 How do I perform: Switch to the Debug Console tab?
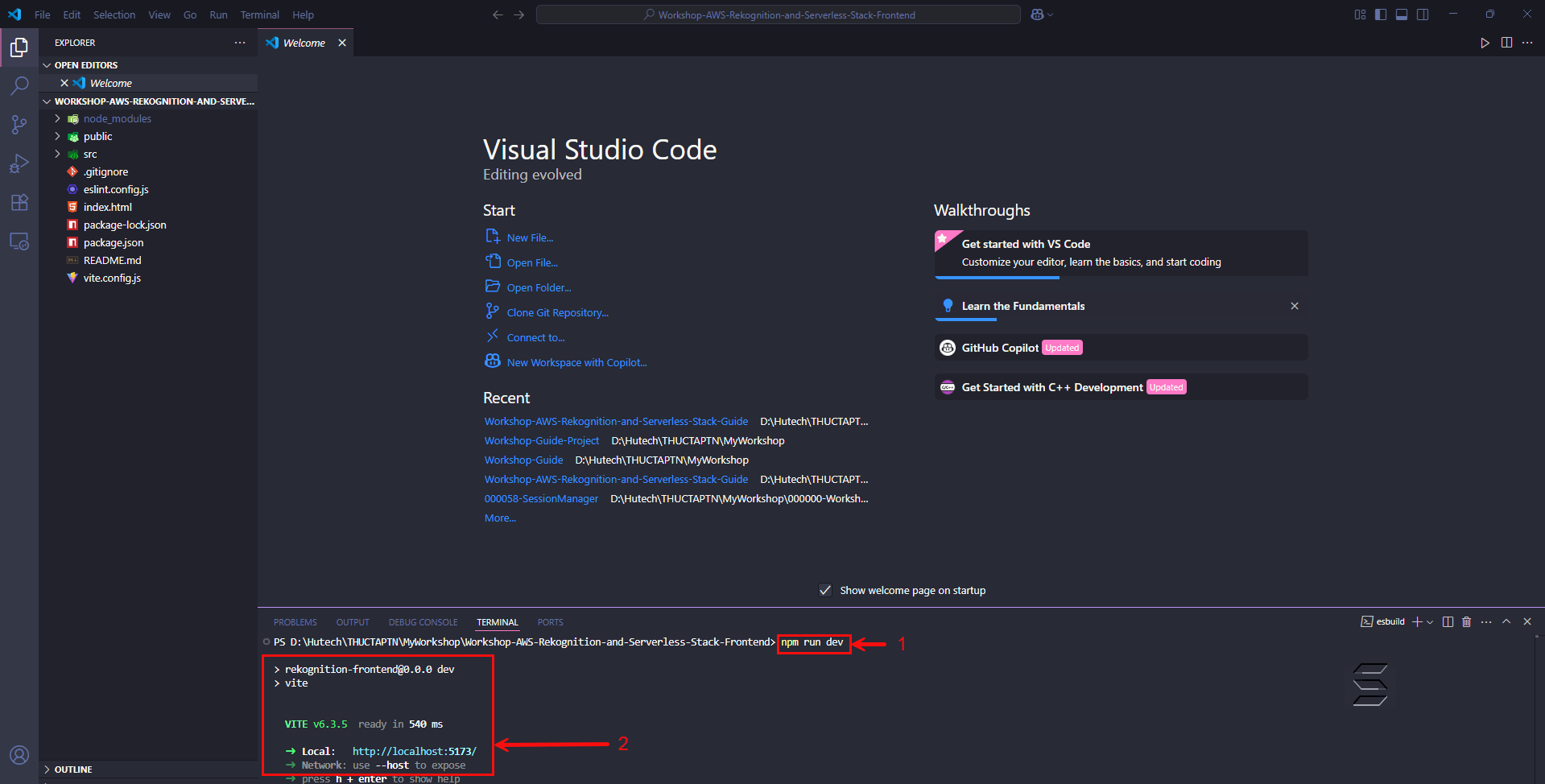point(423,622)
